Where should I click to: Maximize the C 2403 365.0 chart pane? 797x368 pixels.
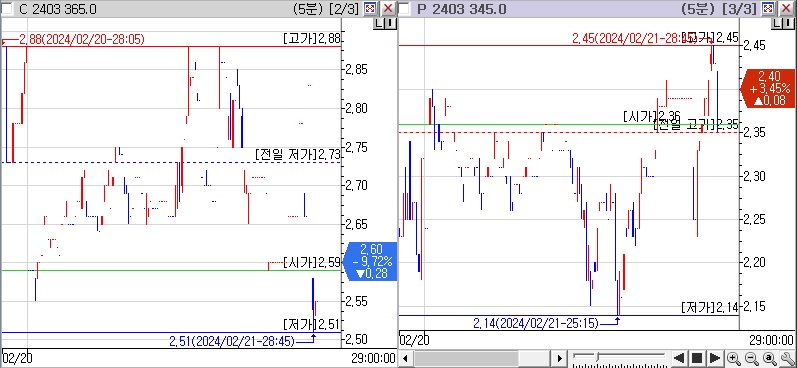[x=370, y=9]
